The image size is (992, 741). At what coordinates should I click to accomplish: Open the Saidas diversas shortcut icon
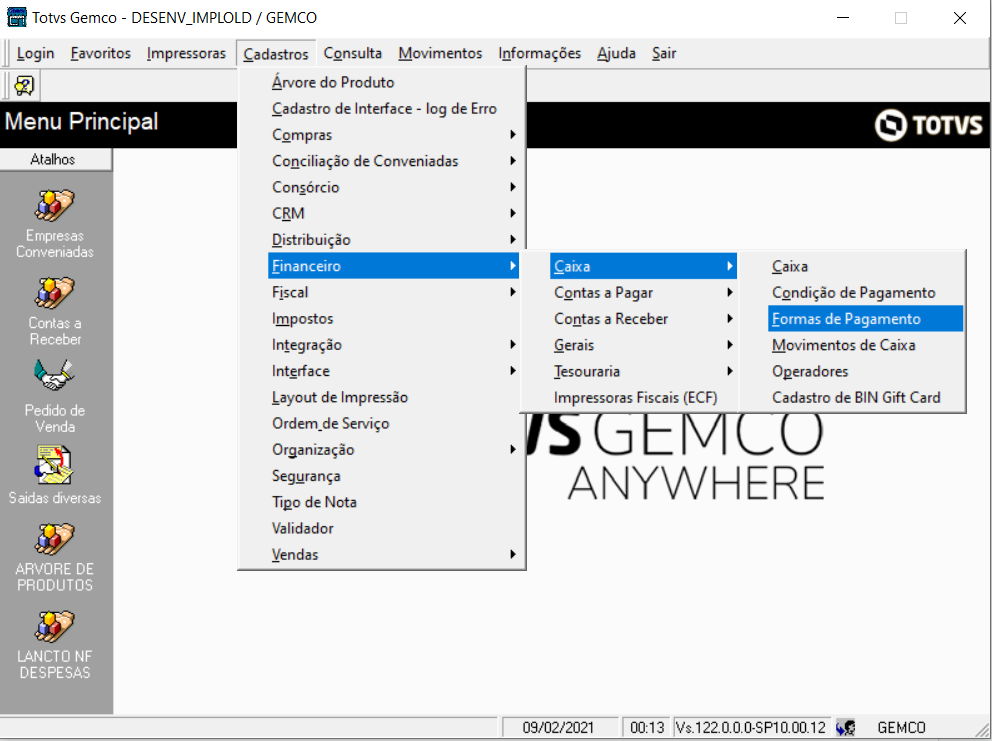54,465
